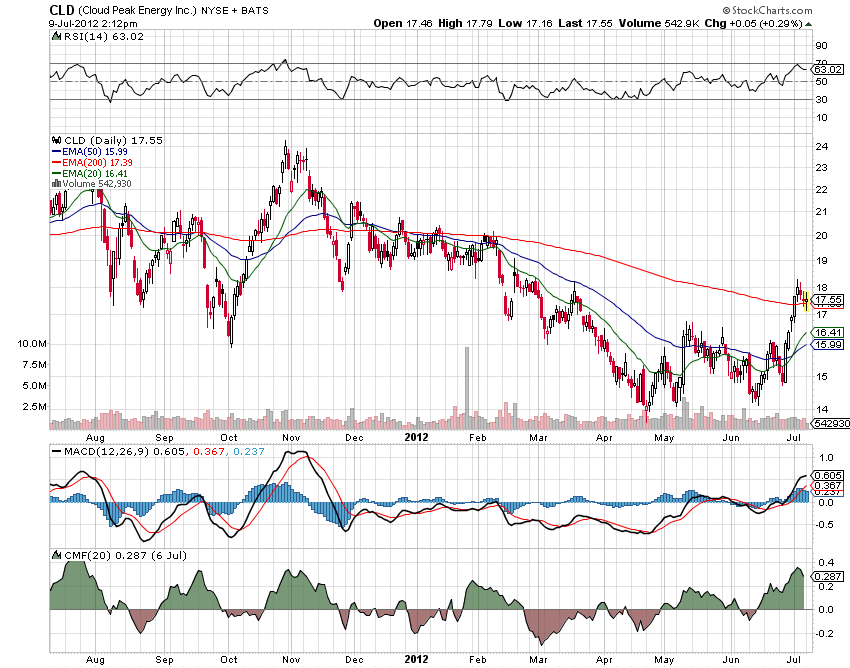Click the EMA(50) 15.99 legend text
This screenshot has width=850, height=668.
pos(95,152)
